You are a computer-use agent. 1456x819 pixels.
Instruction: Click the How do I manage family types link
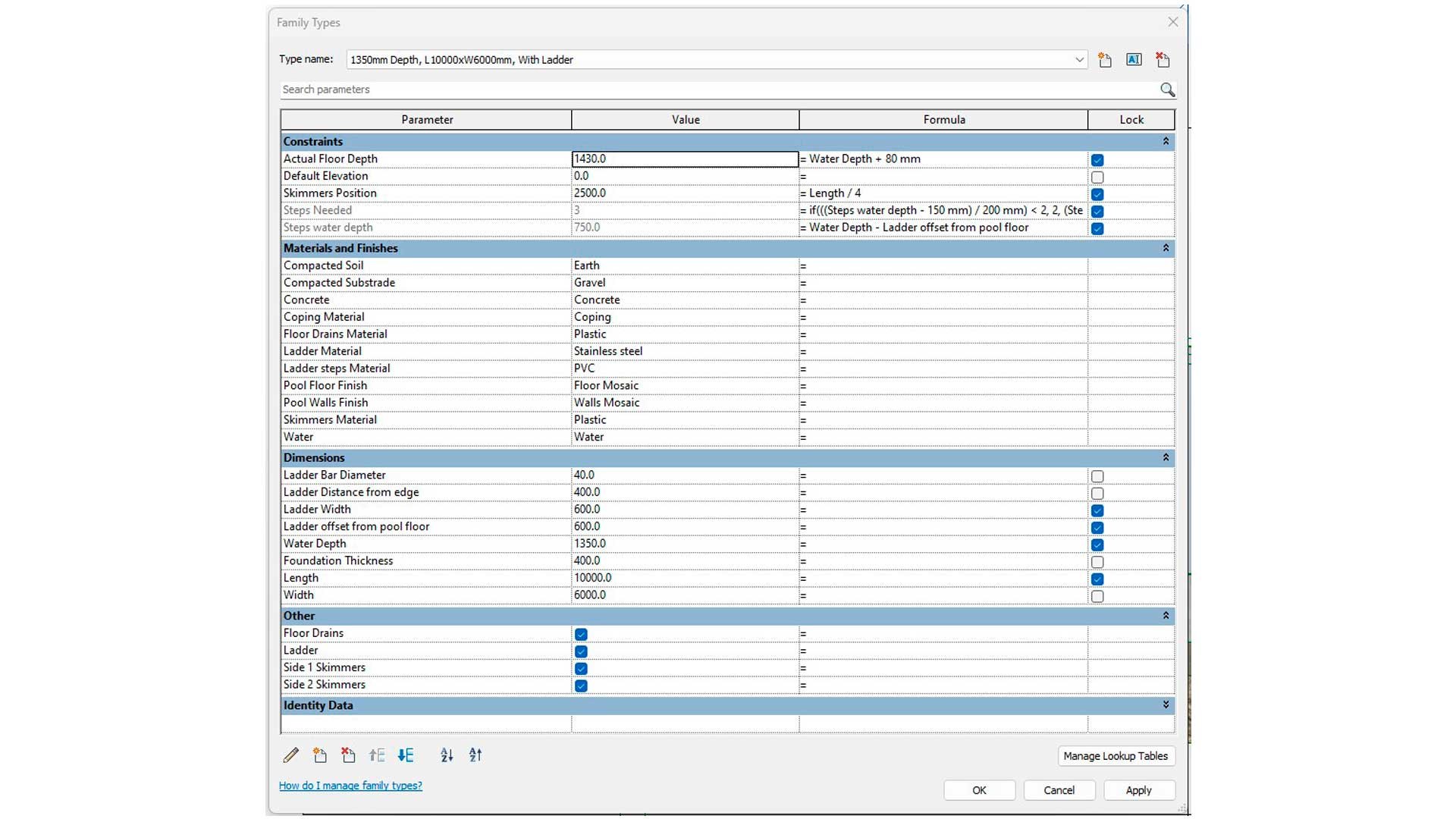pyautogui.click(x=350, y=785)
